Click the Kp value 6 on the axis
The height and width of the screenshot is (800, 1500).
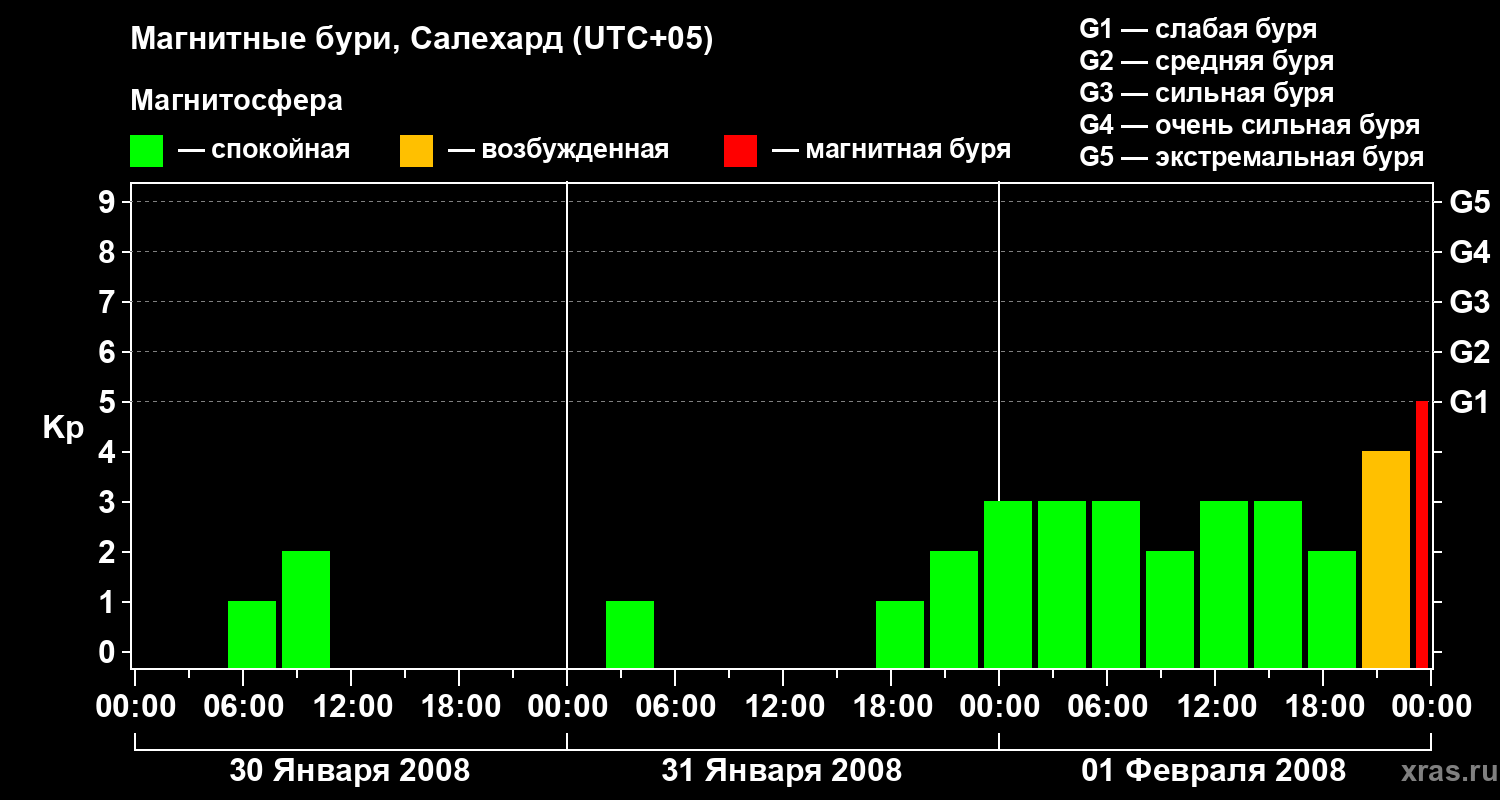109,352
